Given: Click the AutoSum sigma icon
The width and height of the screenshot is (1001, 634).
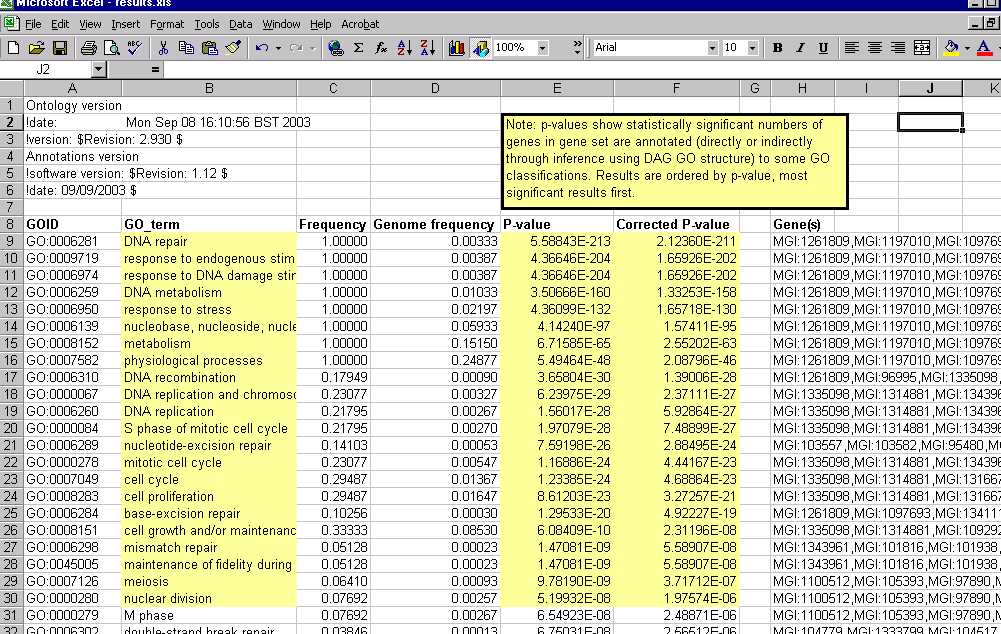Looking at the screenshot, I should click(x=358, y=48).
